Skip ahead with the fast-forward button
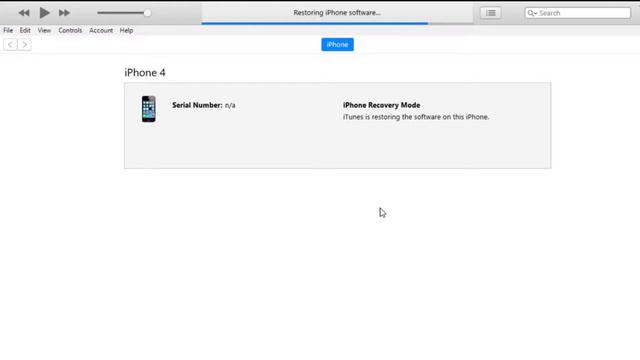 (x=64, y=13)
